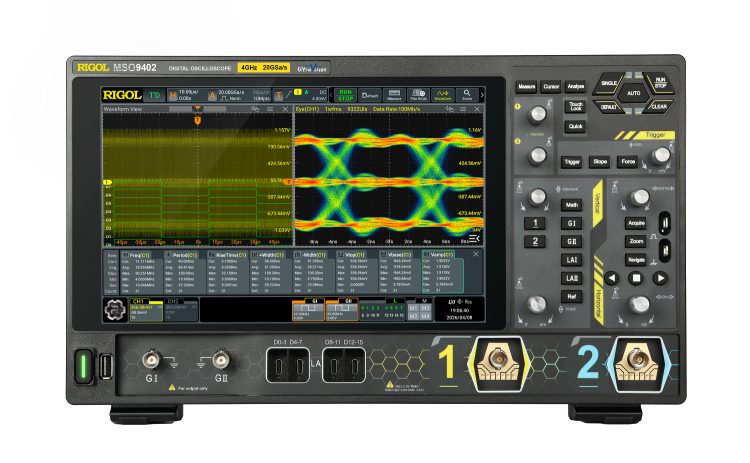Close the Eye(CH1) diagram window

pyautogui.click(x=477, y=109)
